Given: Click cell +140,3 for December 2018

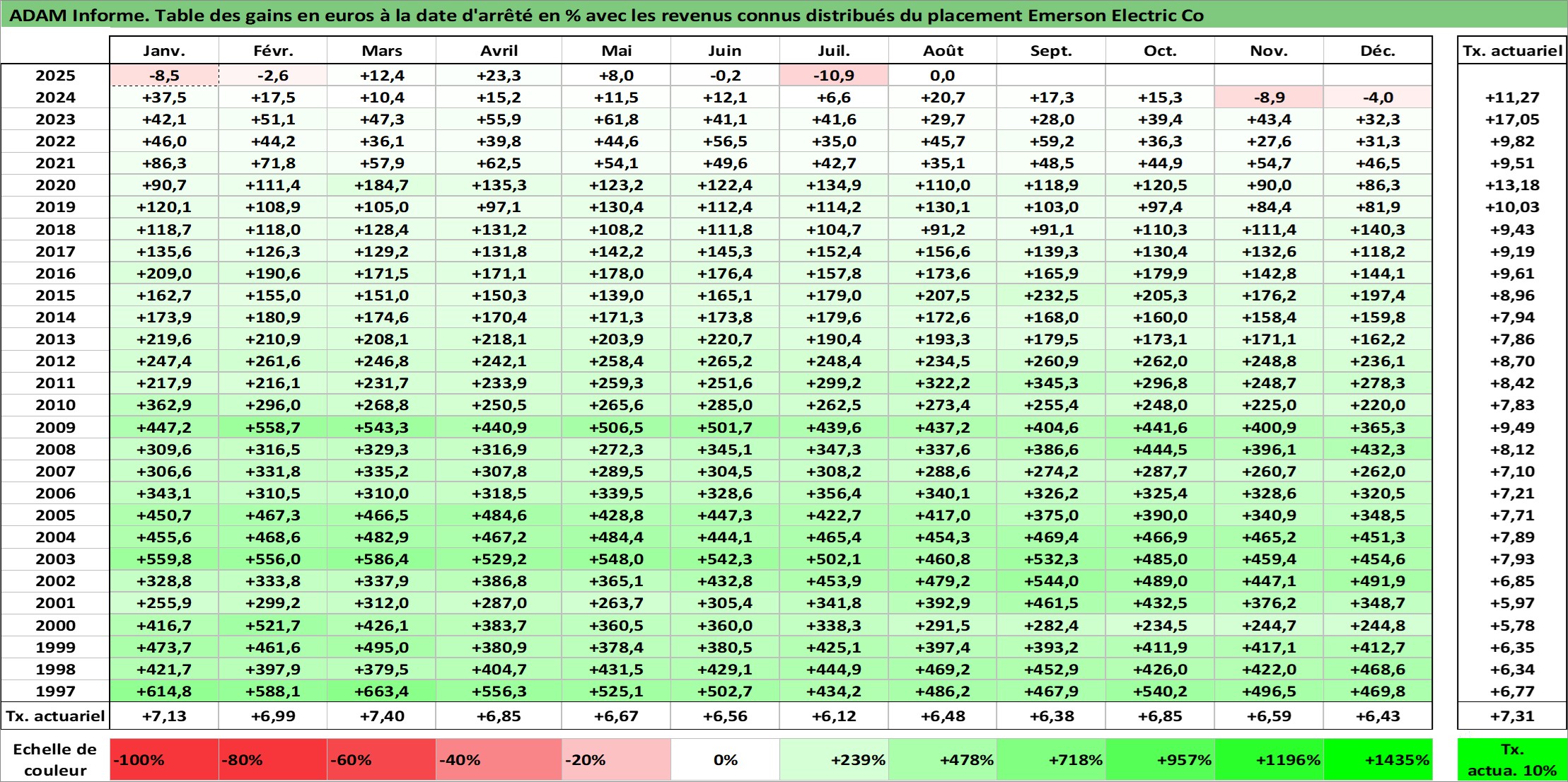Looking at the screenshot, I should tap(1378, 230).
